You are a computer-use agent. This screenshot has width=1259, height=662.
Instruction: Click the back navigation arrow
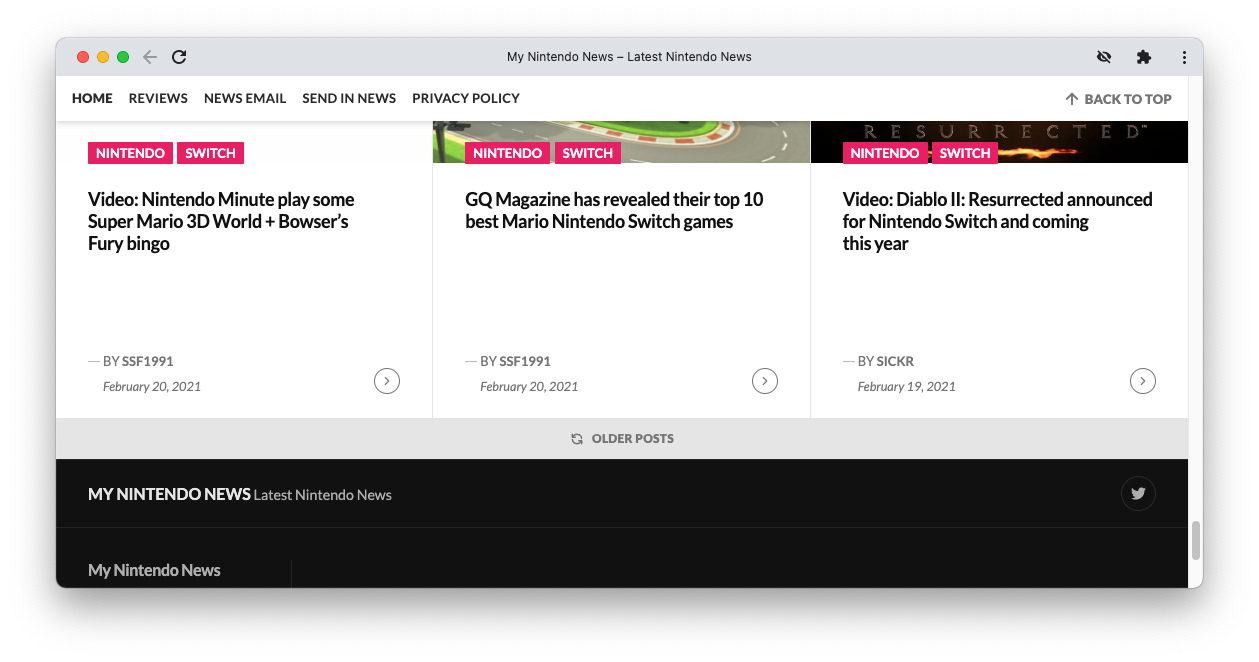point(150,57)
